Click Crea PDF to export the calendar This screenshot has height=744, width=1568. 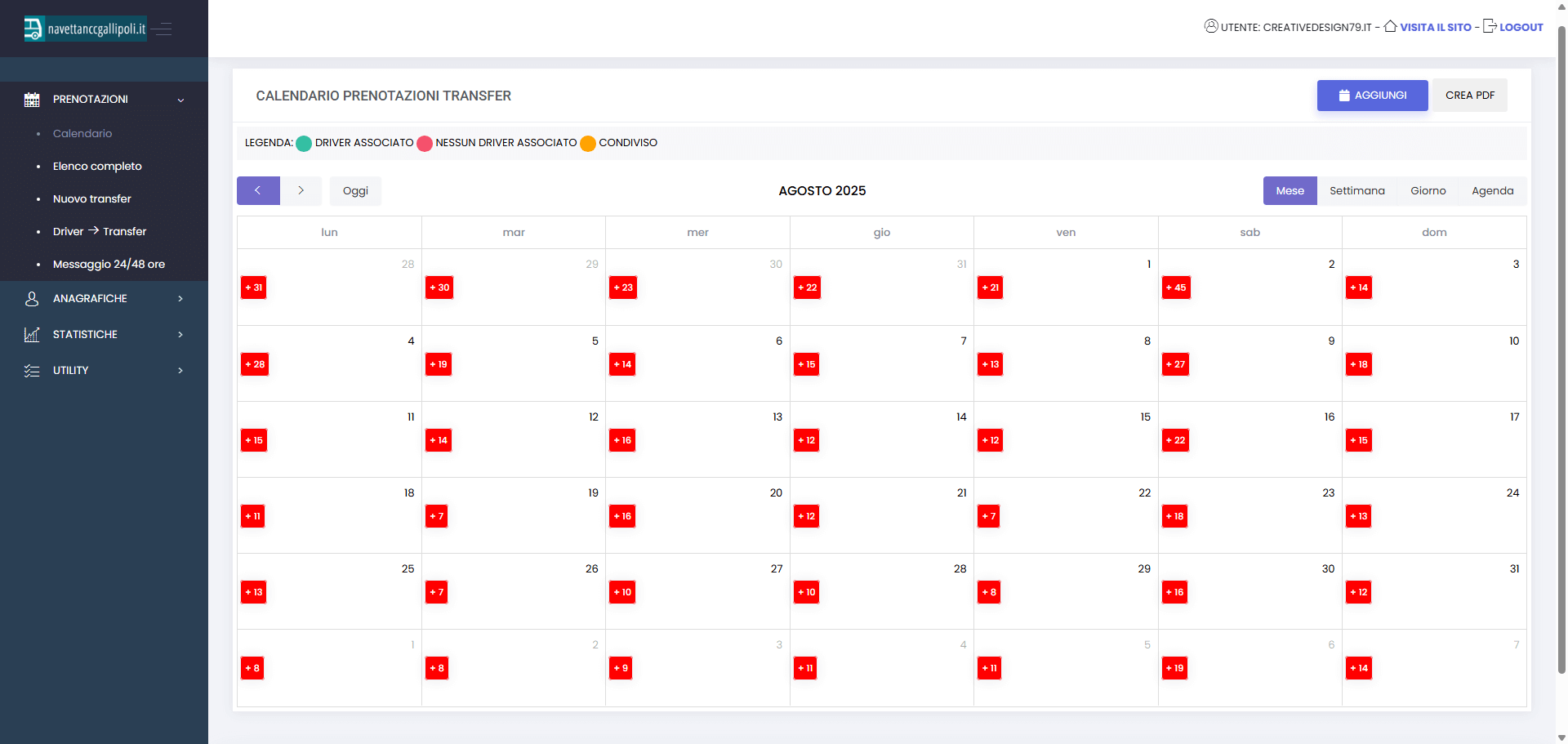tap(1469, 96)
